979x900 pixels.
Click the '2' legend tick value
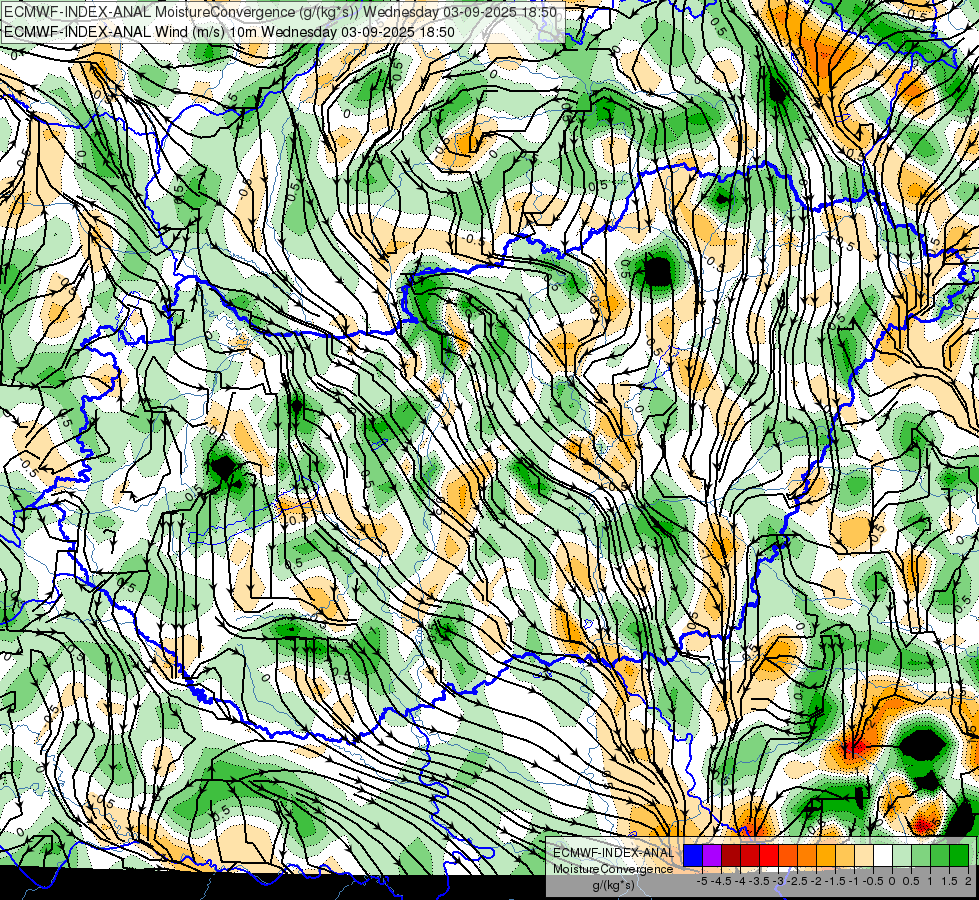coord(968,881)
